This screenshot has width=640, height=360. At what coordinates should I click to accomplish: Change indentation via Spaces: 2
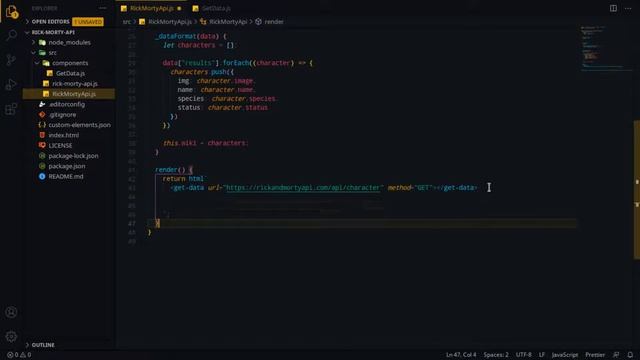[x=496, y=355]
